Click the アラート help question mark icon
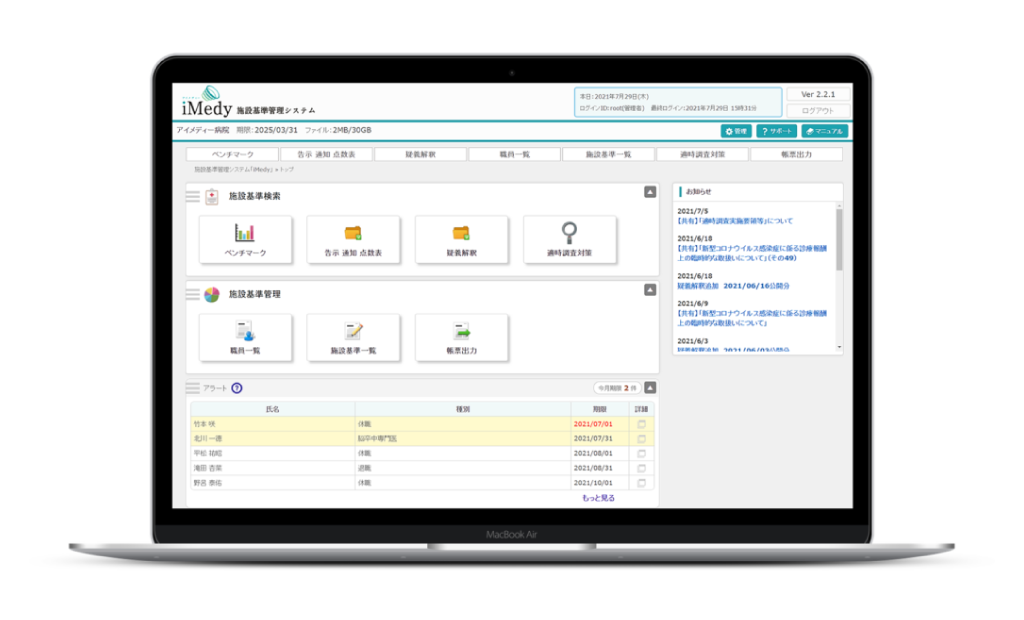This screenshot has height=620, width=1024. point(237,388)
